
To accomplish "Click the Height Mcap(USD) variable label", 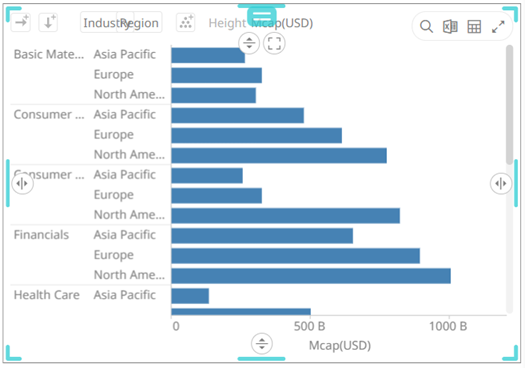I will coord(260,23).
